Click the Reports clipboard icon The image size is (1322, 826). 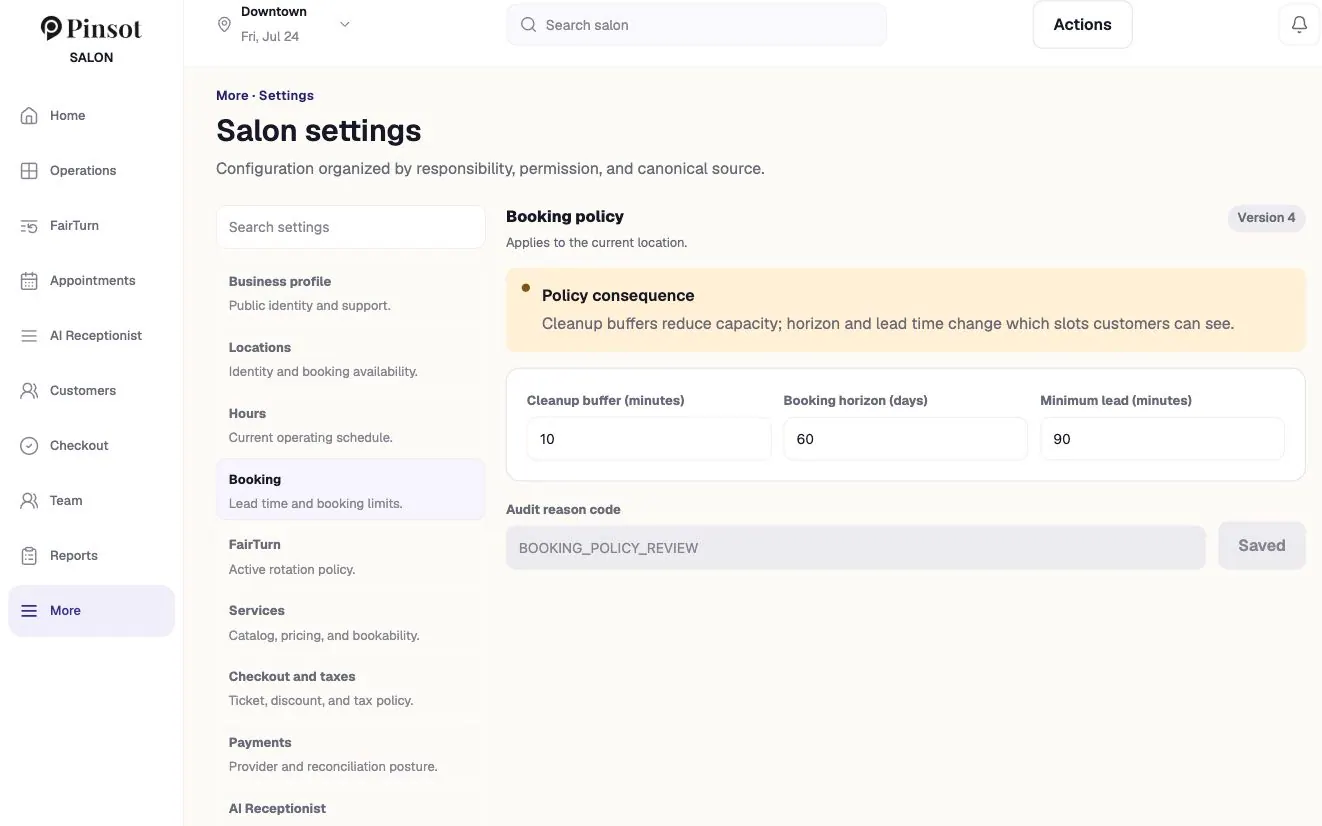pyautogui.click(x=29, y=555)
